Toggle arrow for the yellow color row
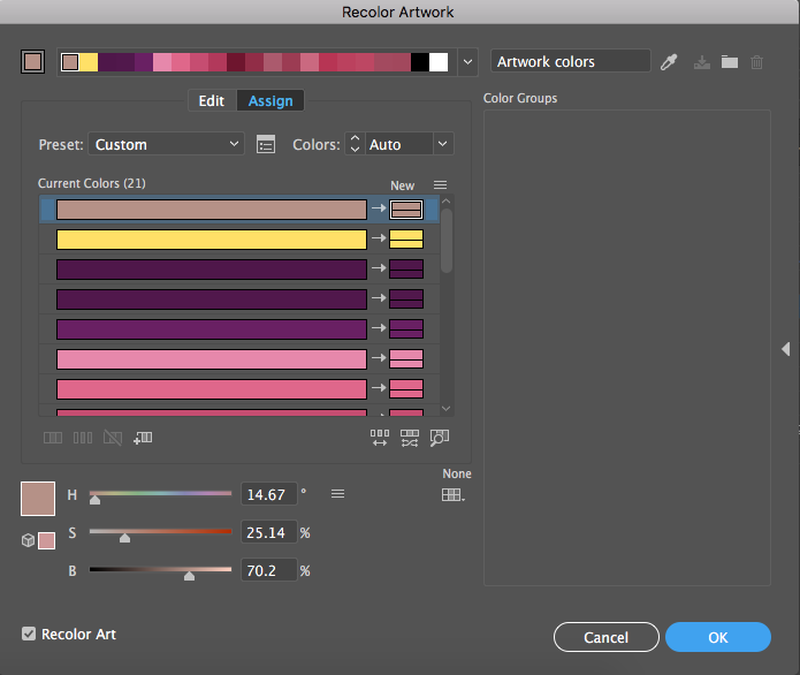This screenshot has height=675, width=800. tap(378, 239)
